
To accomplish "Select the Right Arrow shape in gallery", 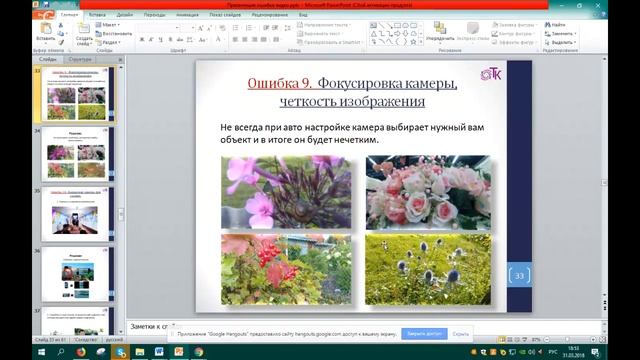I will coord(397,33).
